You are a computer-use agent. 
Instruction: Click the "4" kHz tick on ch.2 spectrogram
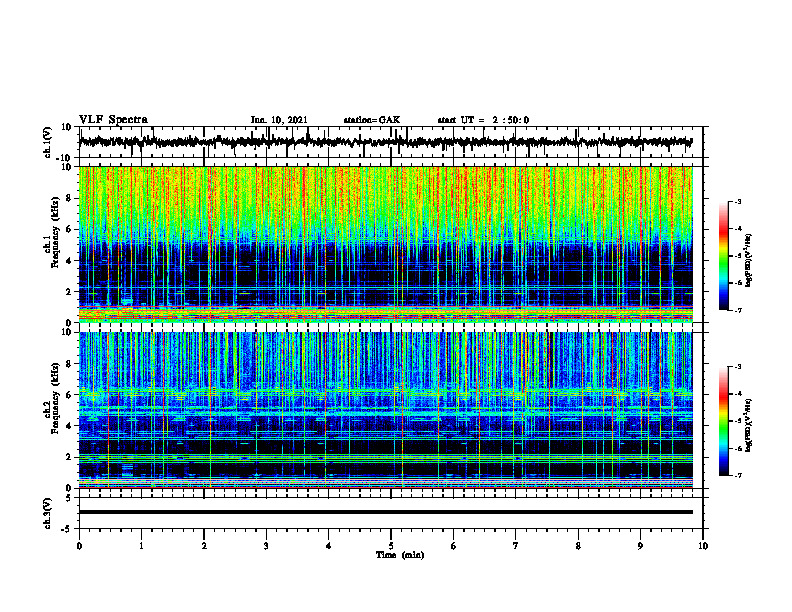click(70, 426)
